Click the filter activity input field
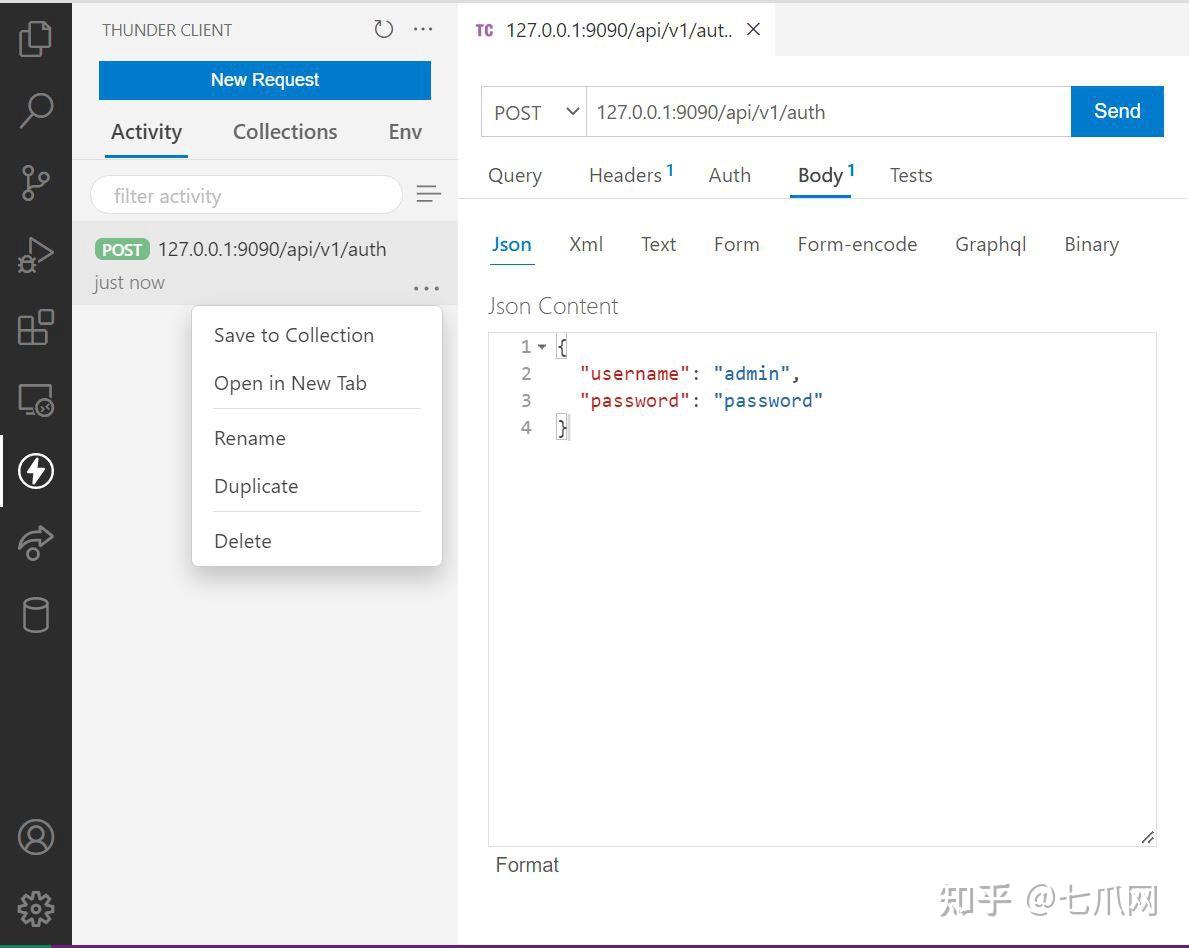Image resolution: width=1189 pixels, height=948 pixels. (246, 195)
